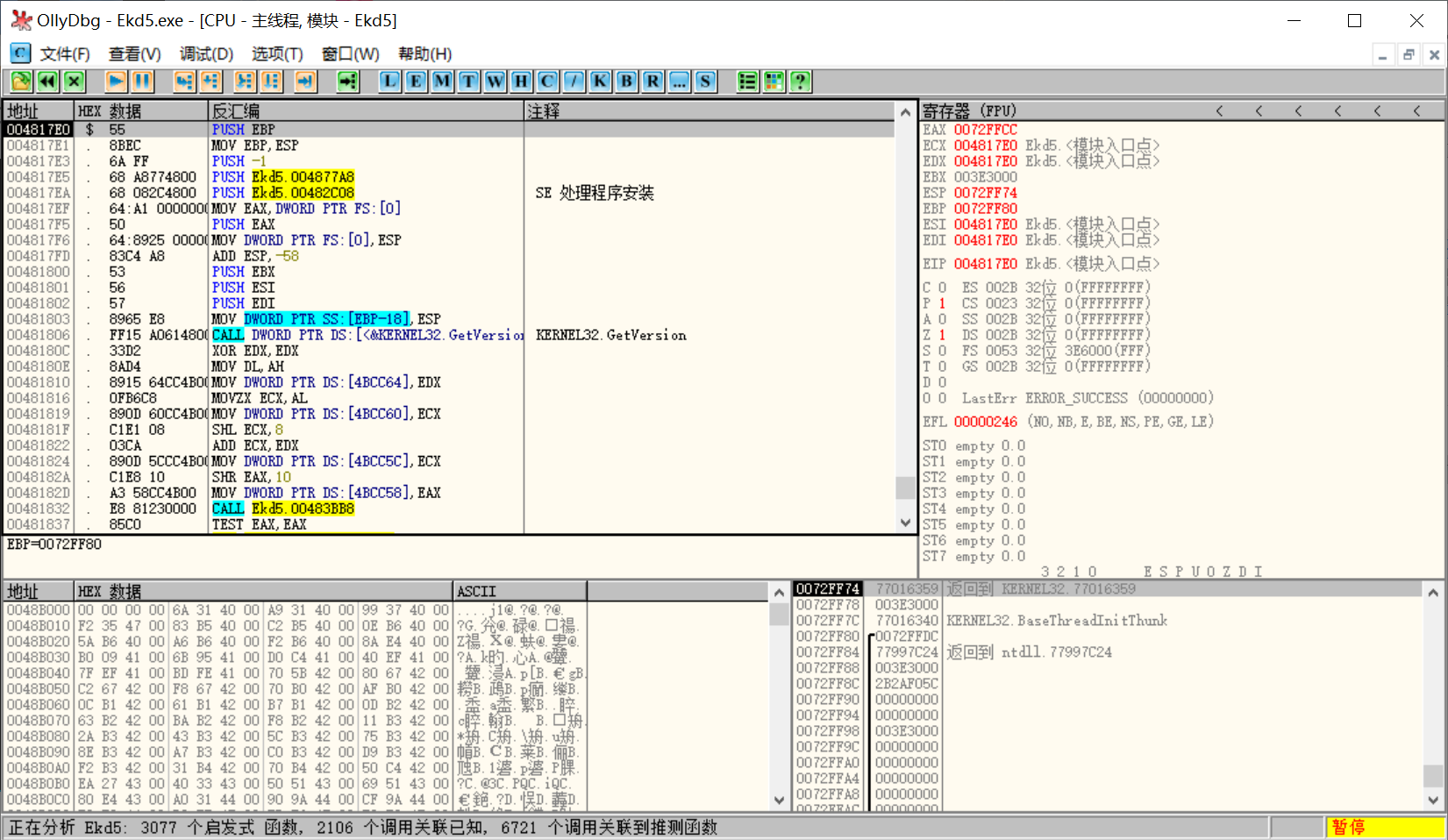The height and width of the screenshot is (840, 1448).
Task: Select the EIP register value 004817E0
Action: (x=986, y=264)
